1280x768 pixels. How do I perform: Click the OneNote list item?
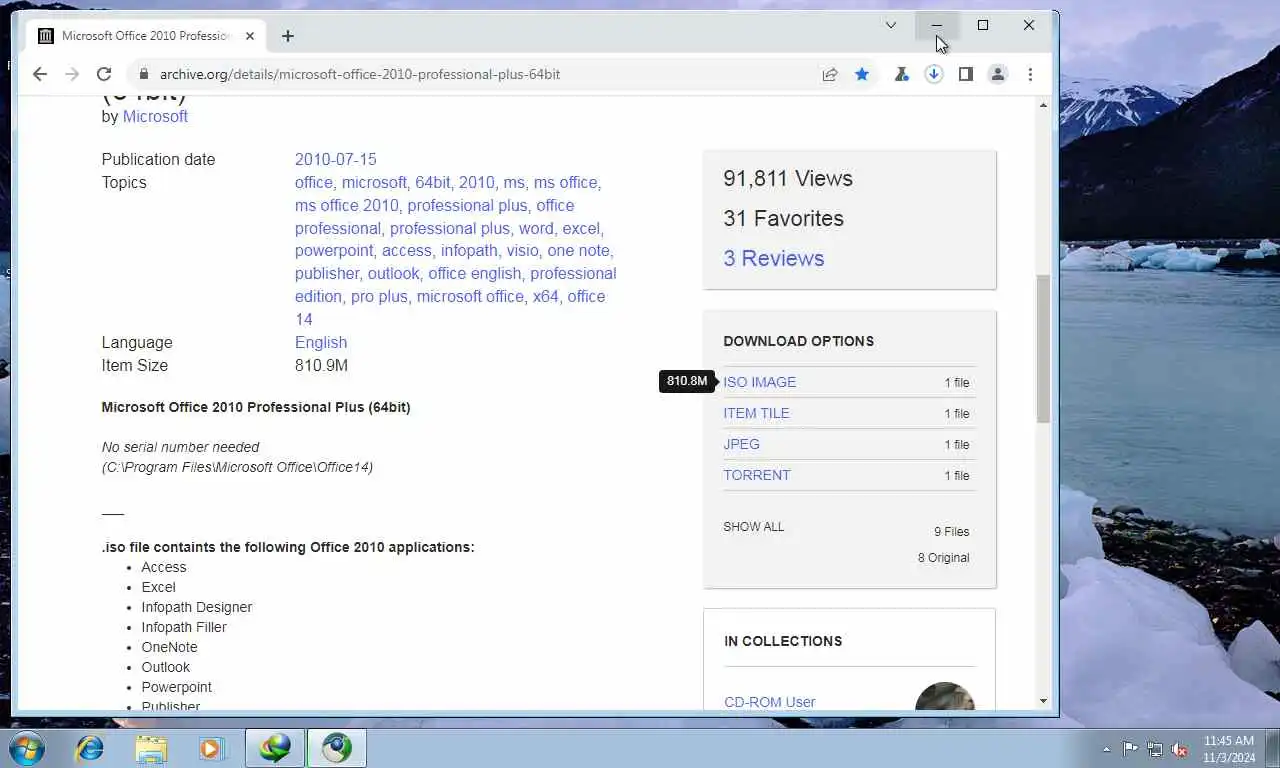point(169,647)
